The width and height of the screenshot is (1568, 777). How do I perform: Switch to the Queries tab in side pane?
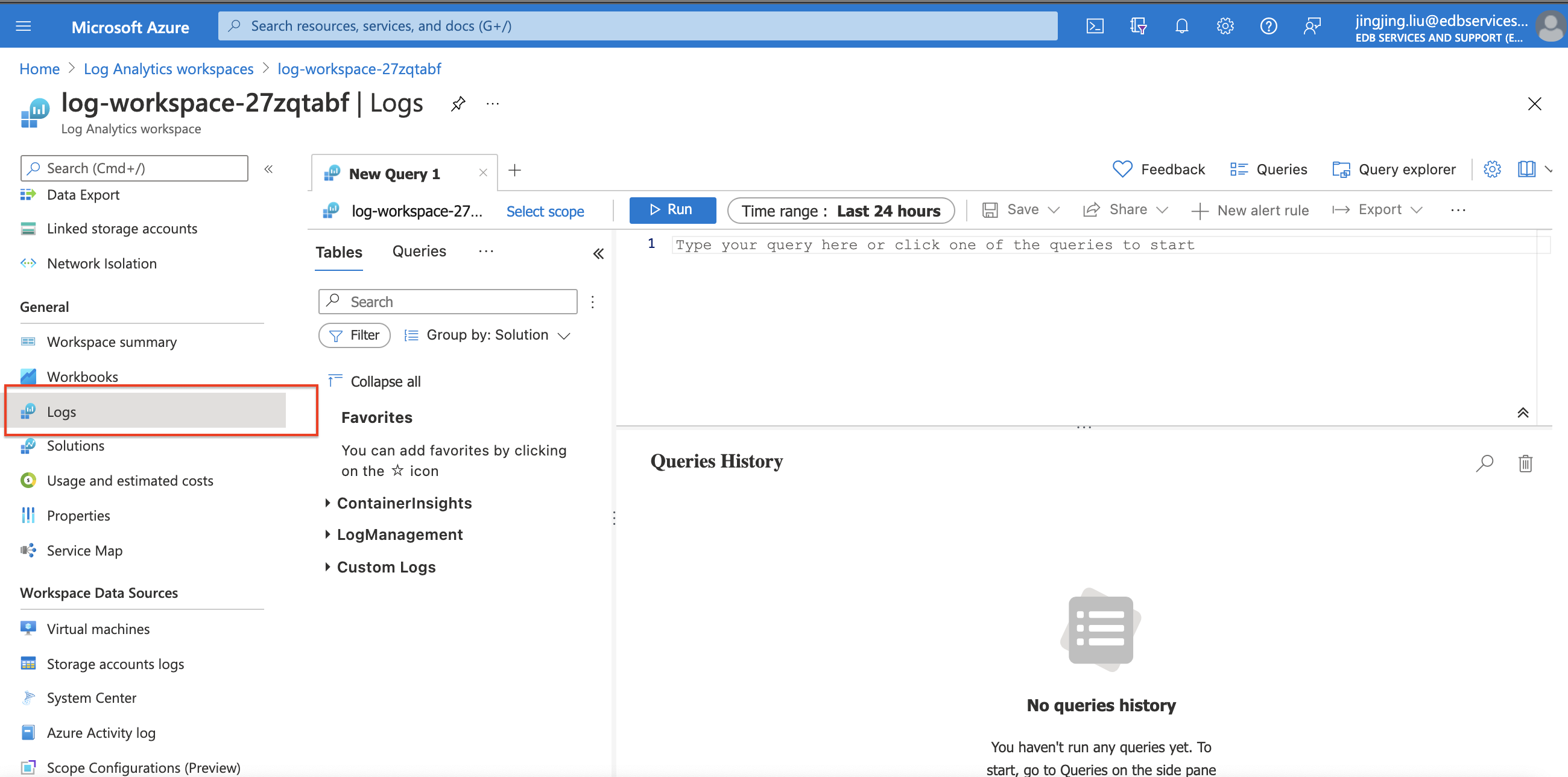tap(419, 252)
